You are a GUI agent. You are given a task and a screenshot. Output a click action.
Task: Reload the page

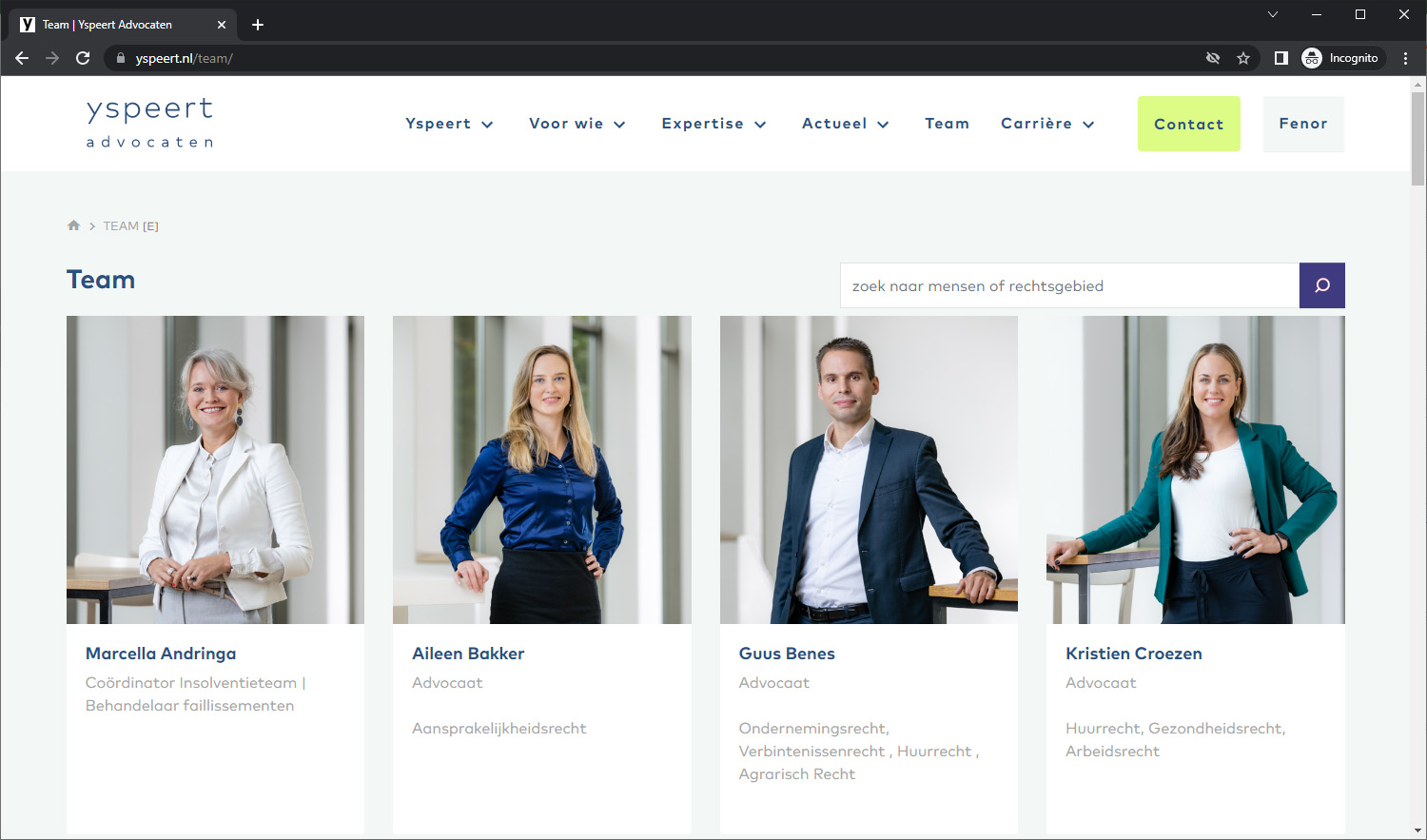click(83, 58)
